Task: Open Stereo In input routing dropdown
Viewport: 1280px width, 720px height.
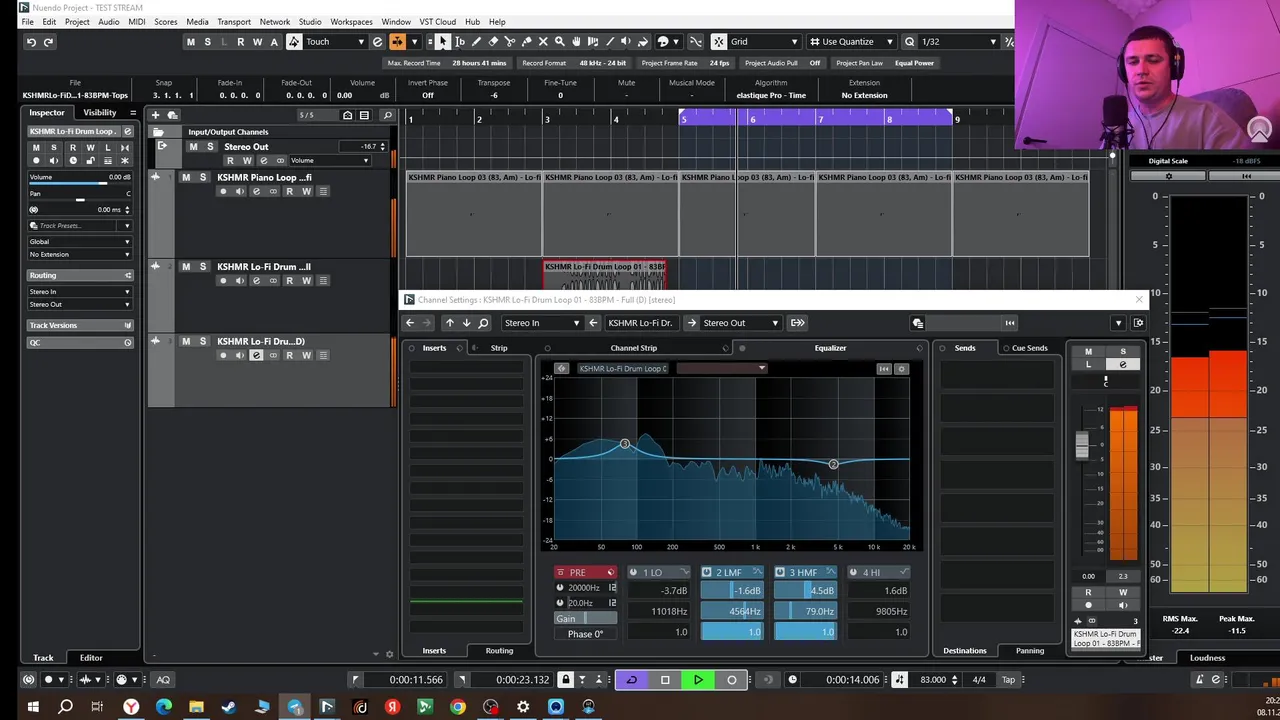Action: [x=544, y=323]
